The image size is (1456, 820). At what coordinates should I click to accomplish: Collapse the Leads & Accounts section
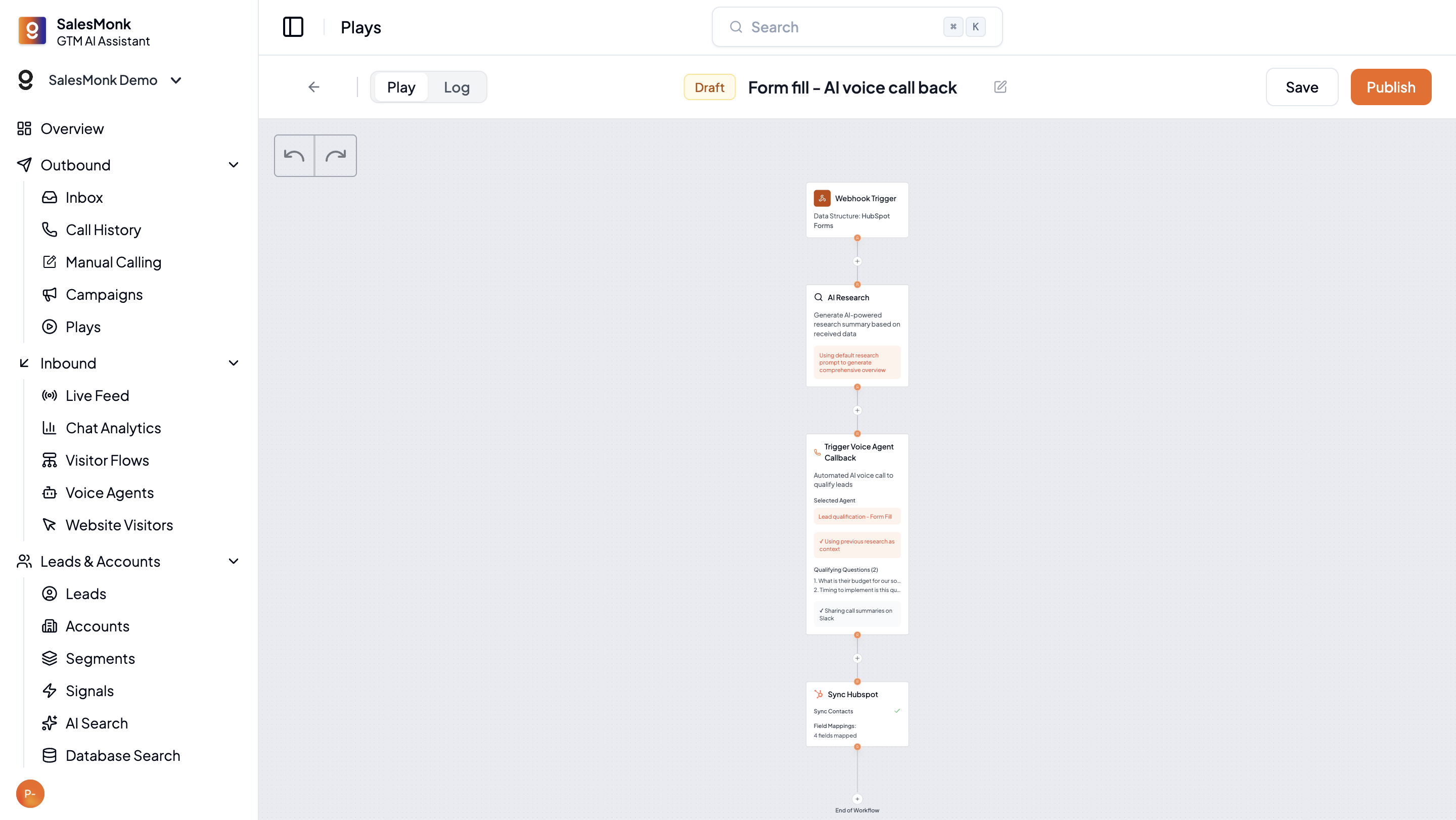(234, 561)
